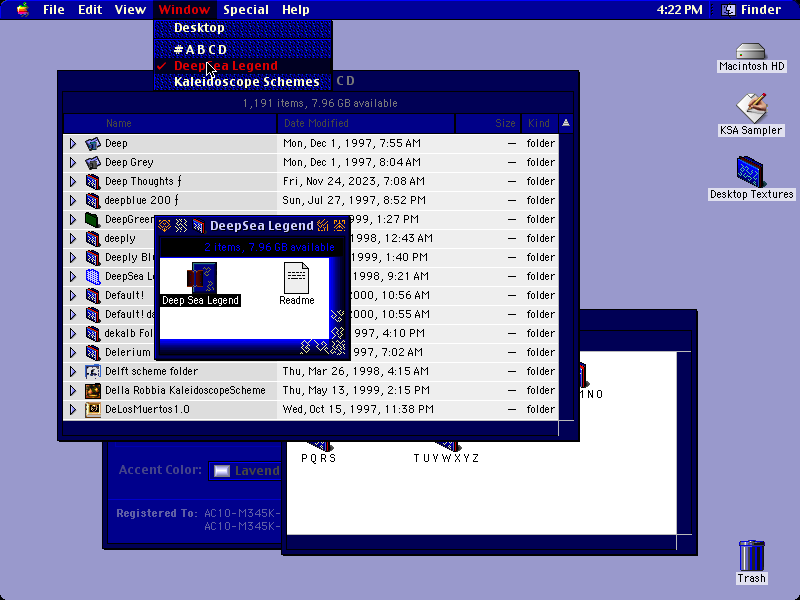Viewport: 800px width, 600px height.
Task: Choose Kaleidoscope Schemes in the Window menu
Action: pyautogui.click(x=243, y=82)
